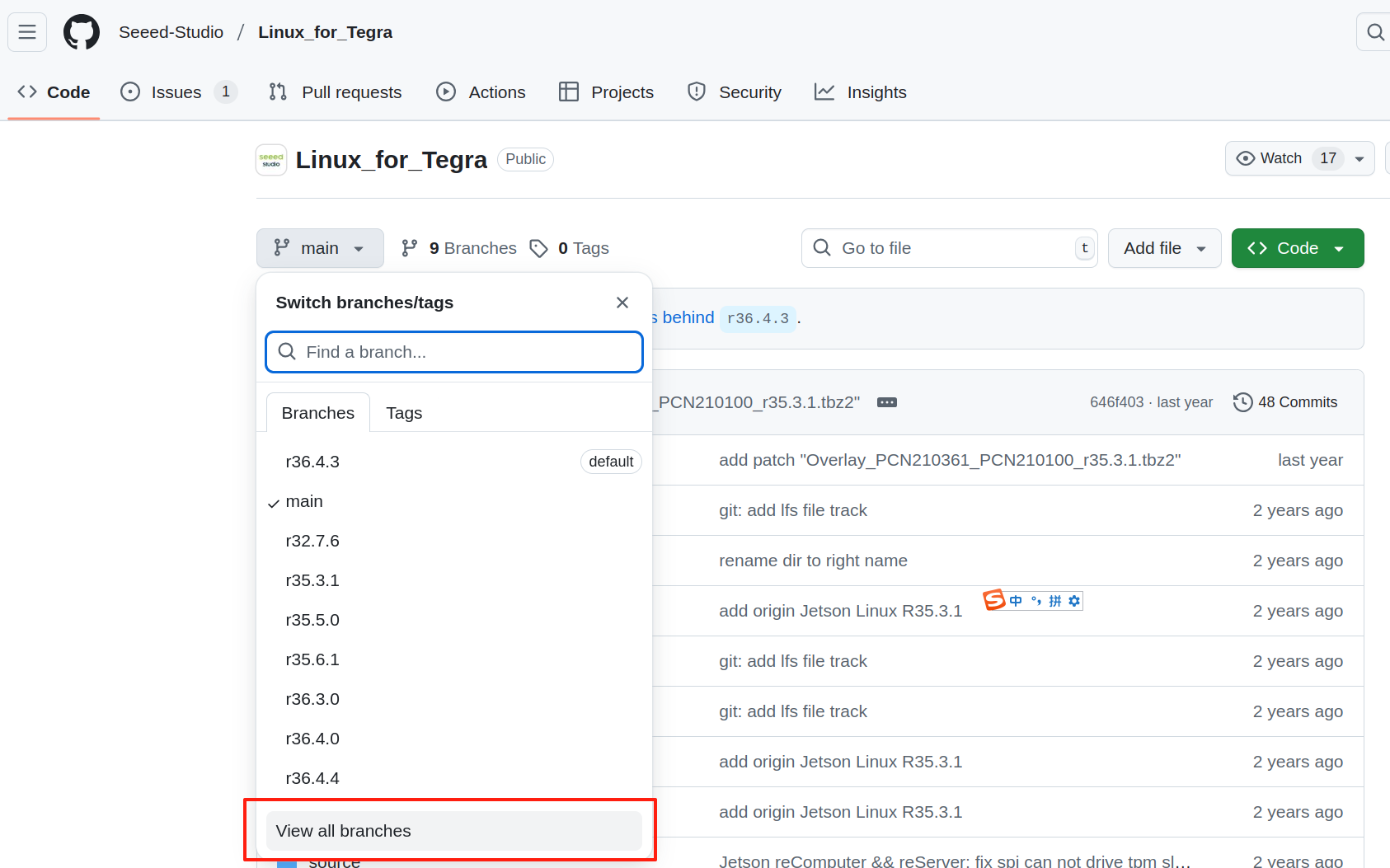Image resolution: width=1390 pixels, height=868 pixels.
Task: Toggle the main branch selector dropdown
Action: point(320,248)
